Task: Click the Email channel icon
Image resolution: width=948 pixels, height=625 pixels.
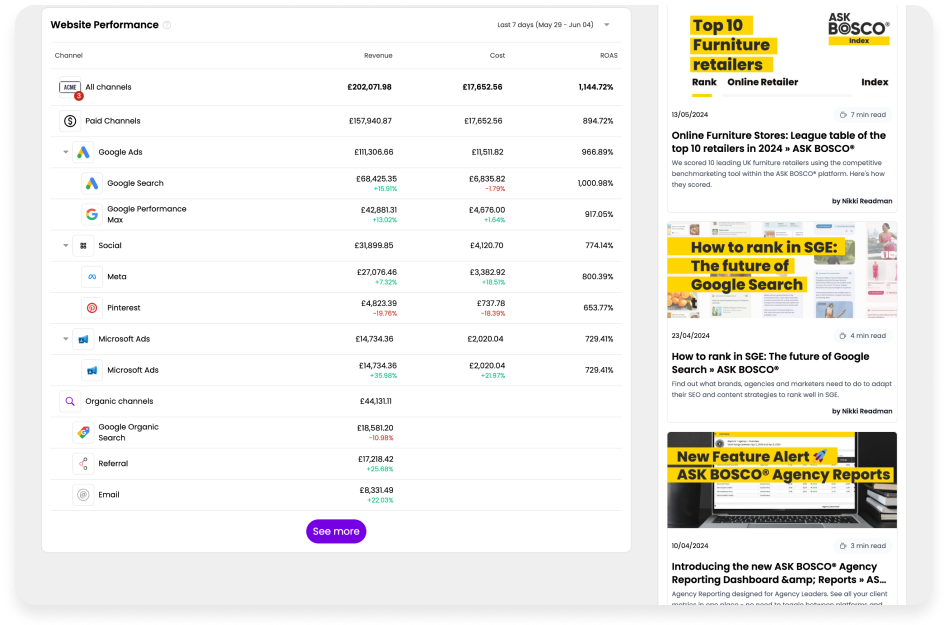Action: pos(83,494)
